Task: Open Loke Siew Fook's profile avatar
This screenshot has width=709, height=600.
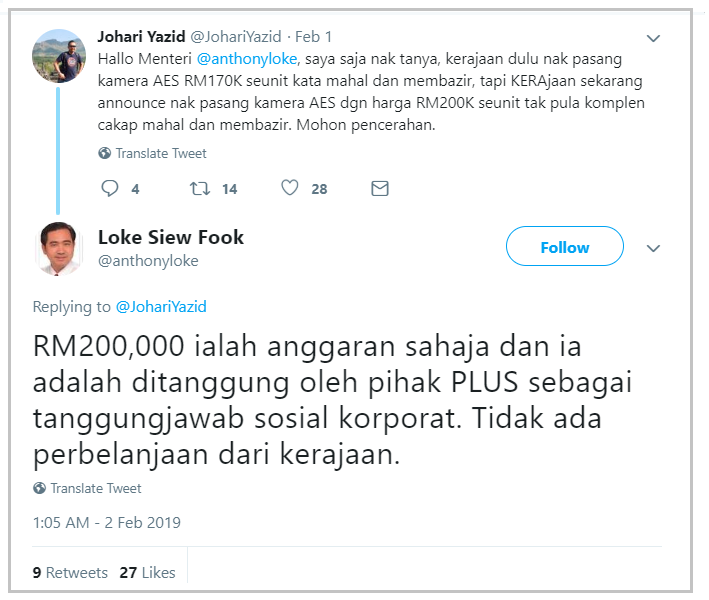Action: click(x=58, y=248)
